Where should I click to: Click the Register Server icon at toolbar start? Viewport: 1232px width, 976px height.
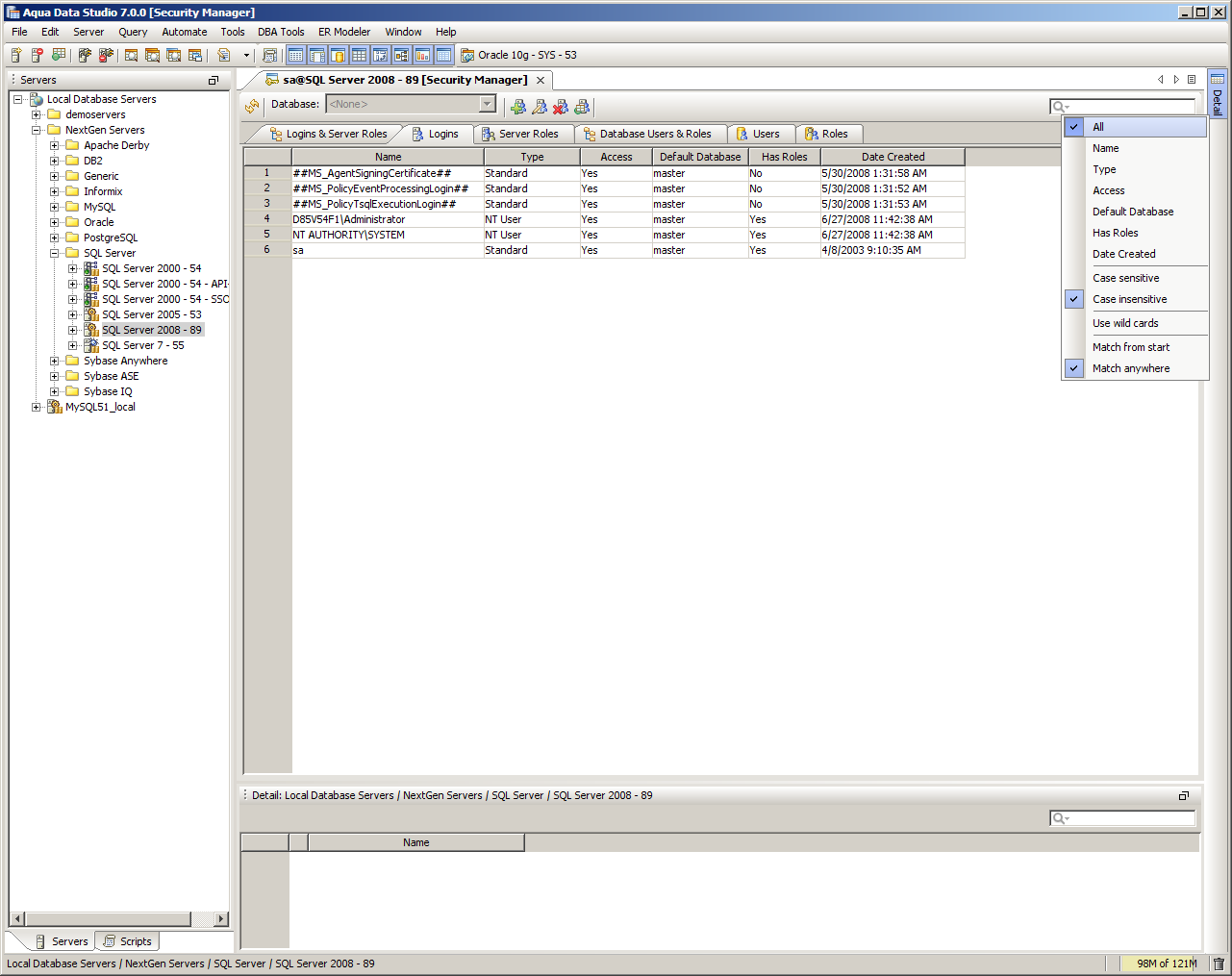[16, 55]
